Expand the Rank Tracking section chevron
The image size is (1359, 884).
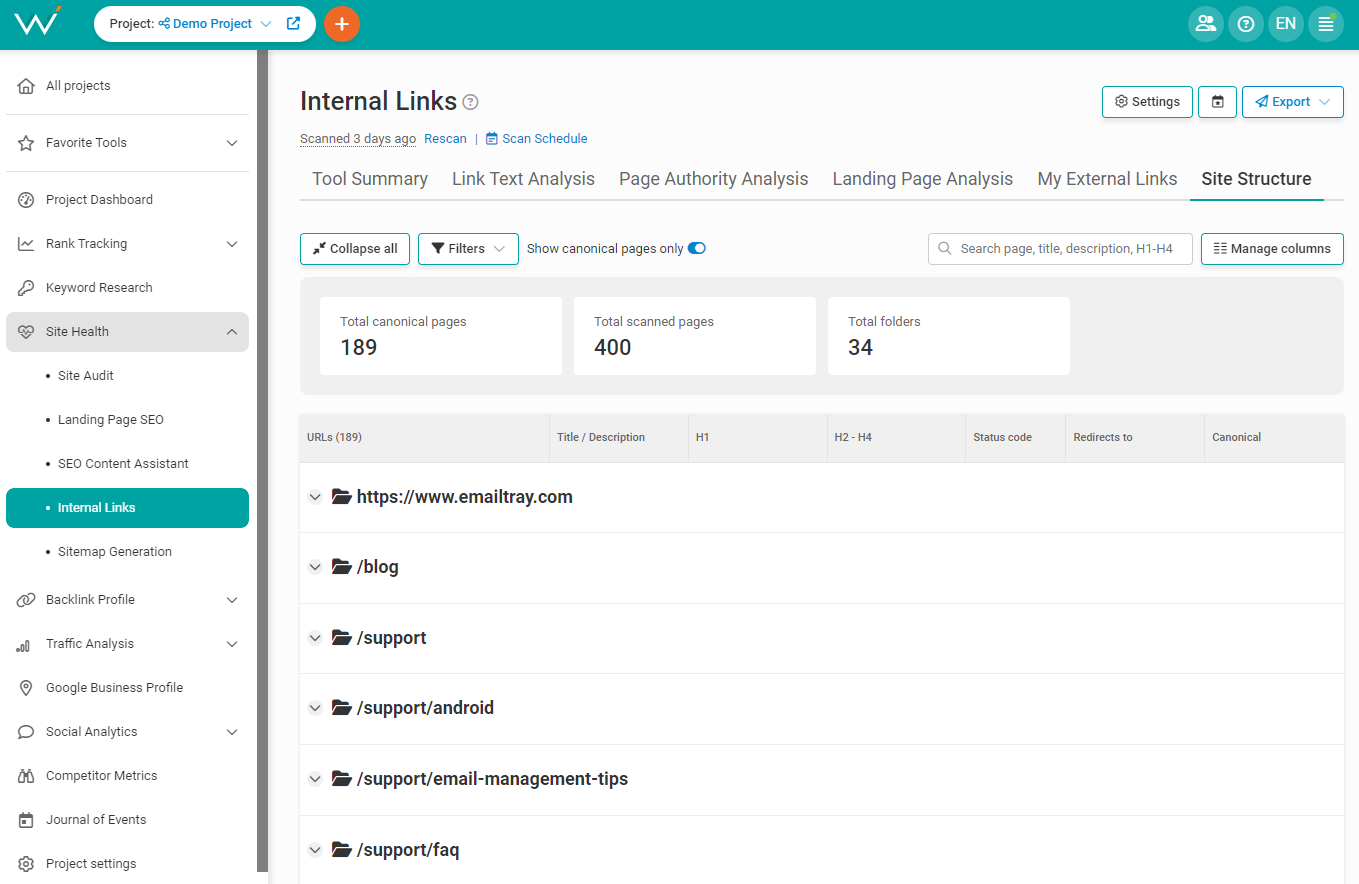[232, 244]
